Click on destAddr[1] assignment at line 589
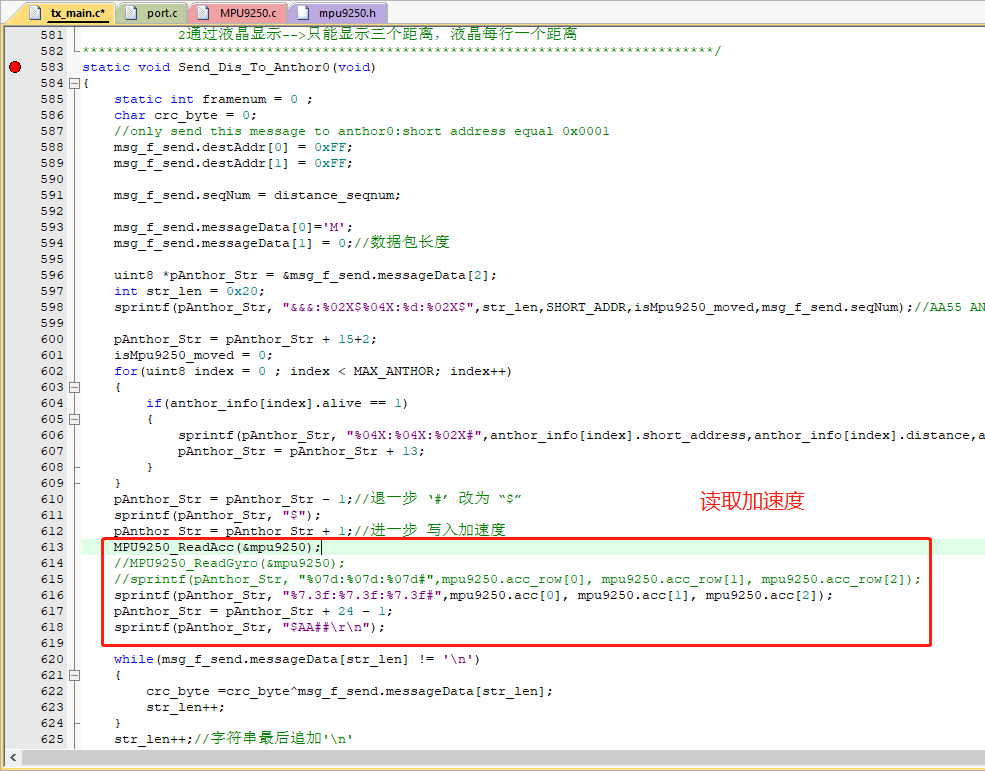Screen dimensions: 985x771 click(233, 163)
